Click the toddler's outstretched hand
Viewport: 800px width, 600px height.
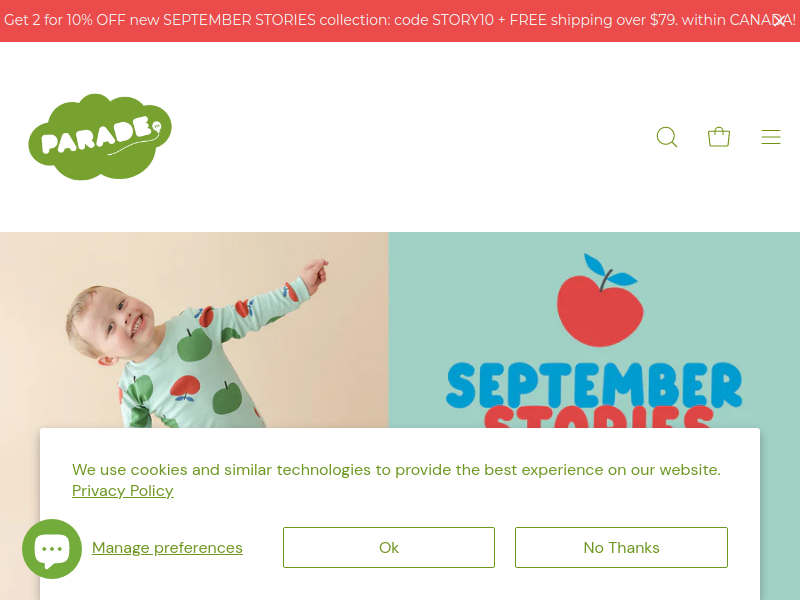[x=315, y=273]
